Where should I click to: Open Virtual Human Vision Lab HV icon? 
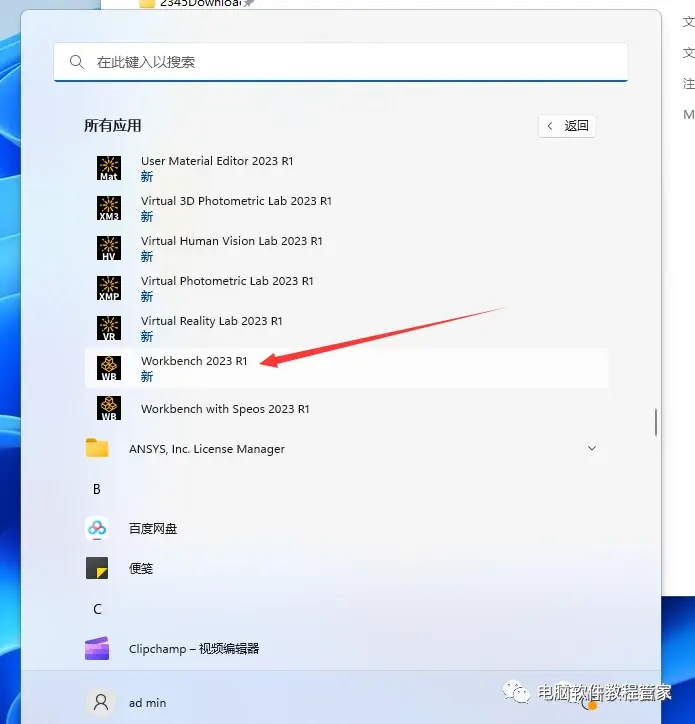click(109, 248)
